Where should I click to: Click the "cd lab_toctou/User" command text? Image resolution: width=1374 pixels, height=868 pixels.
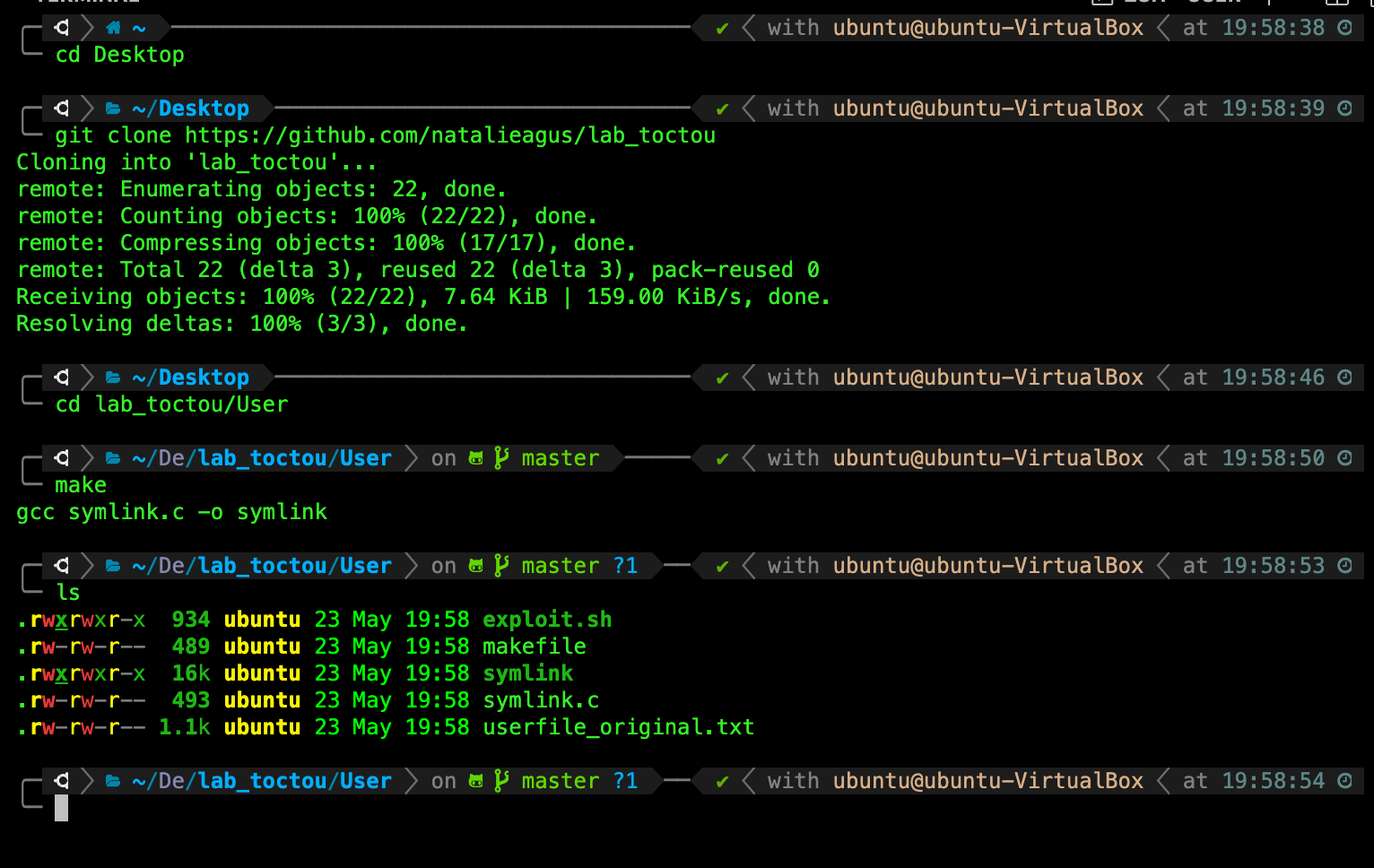coord(171,404)
